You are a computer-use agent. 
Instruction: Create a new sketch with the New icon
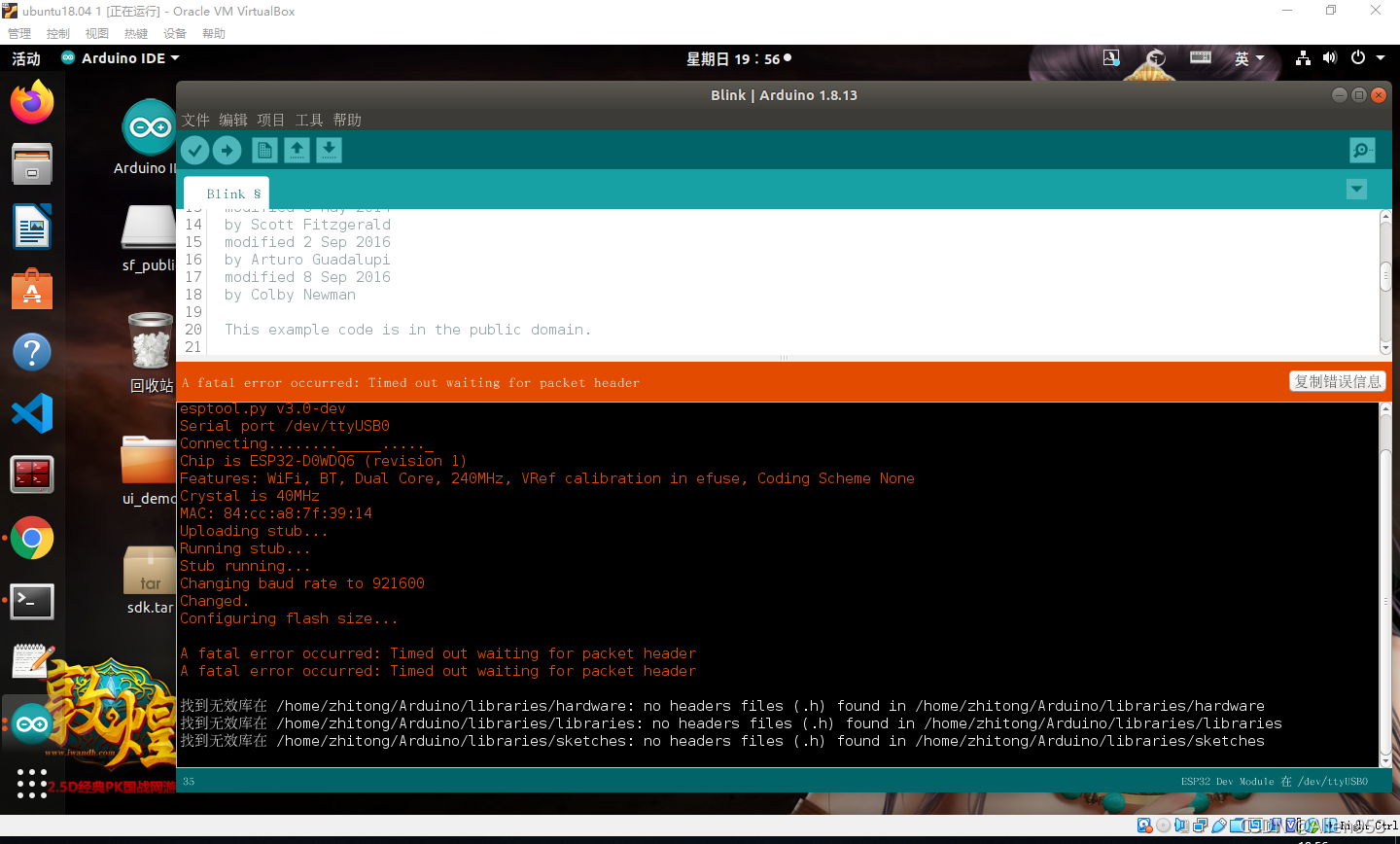pyautogui.click(x=264, y=150)
